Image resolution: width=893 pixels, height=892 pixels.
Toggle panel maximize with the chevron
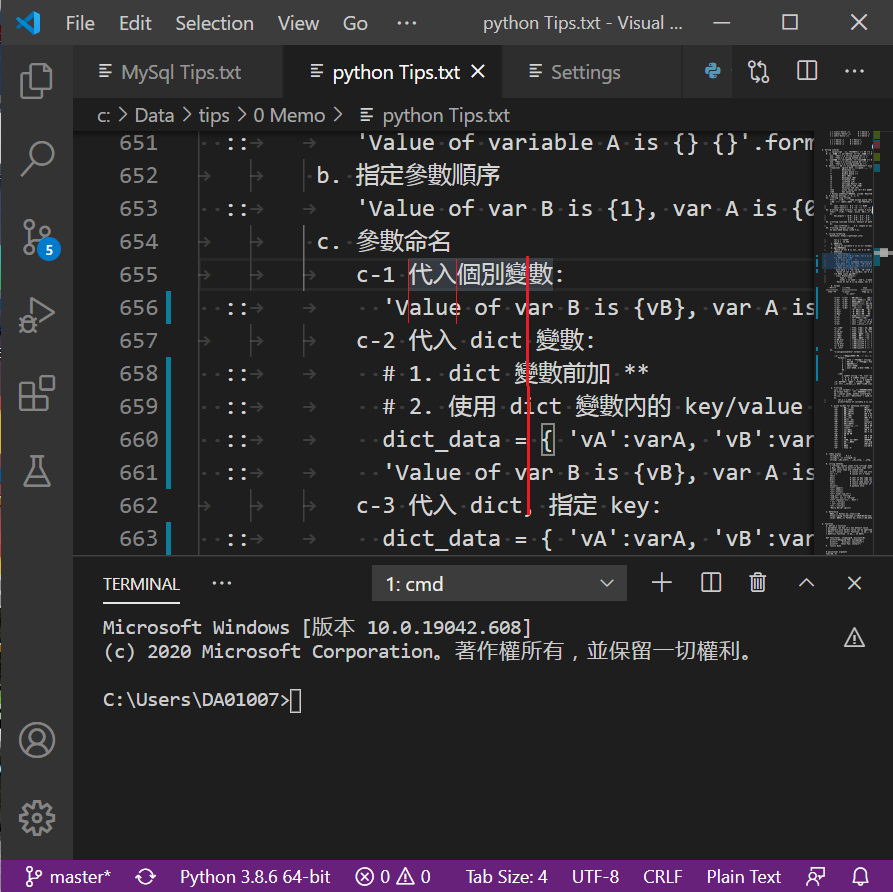806,582
